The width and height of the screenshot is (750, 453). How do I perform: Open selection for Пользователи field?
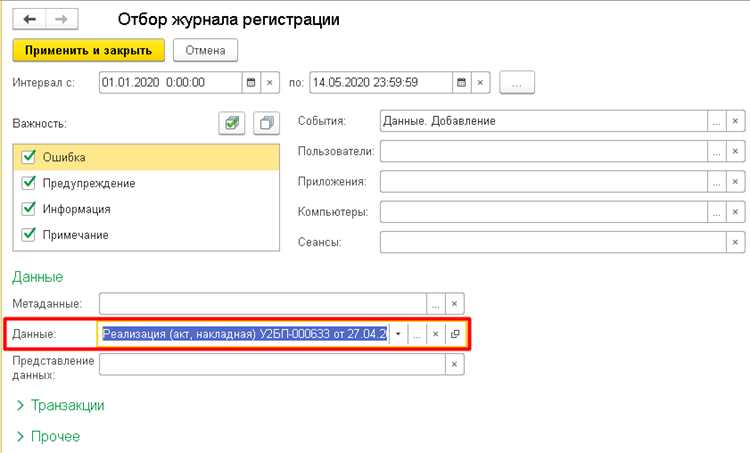tap(717, 151)
